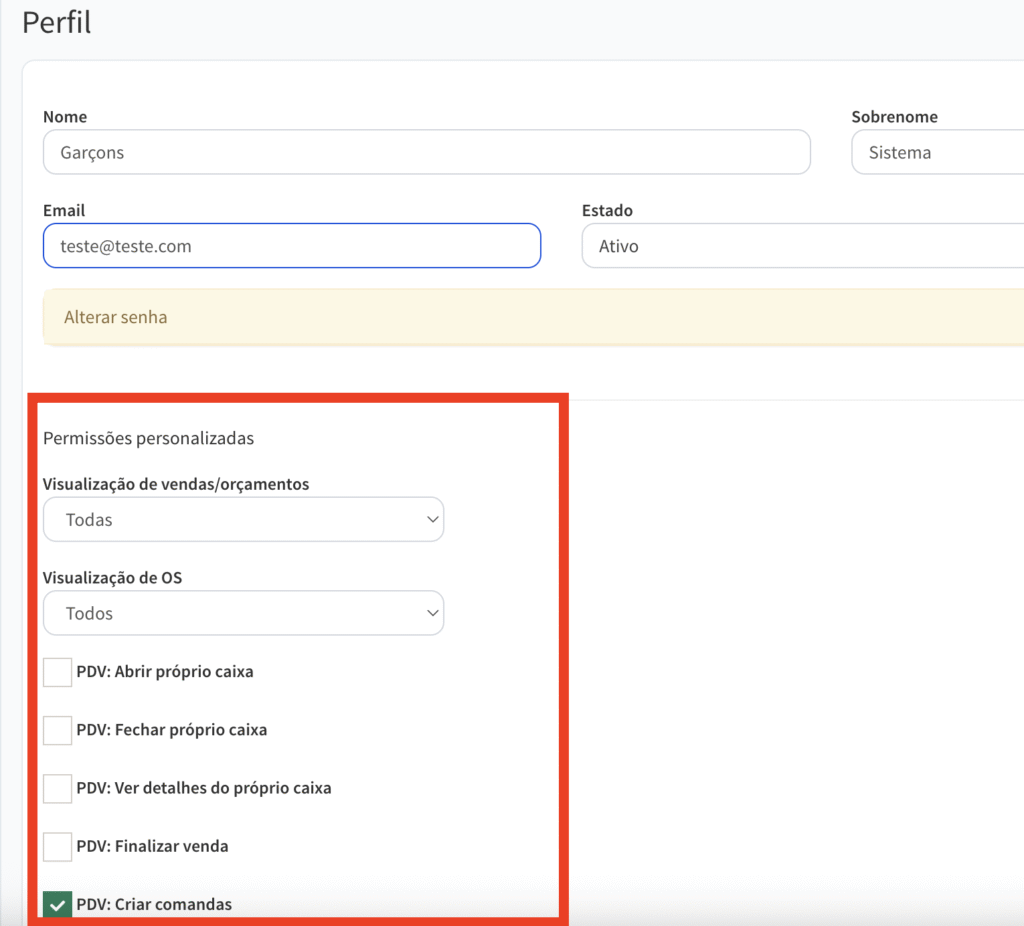Tick PDV: Ver detalhes do próprio caixa checkbox
This screenshot has width=1024, height=926.
pyautogui.click(x=57, y=788)
